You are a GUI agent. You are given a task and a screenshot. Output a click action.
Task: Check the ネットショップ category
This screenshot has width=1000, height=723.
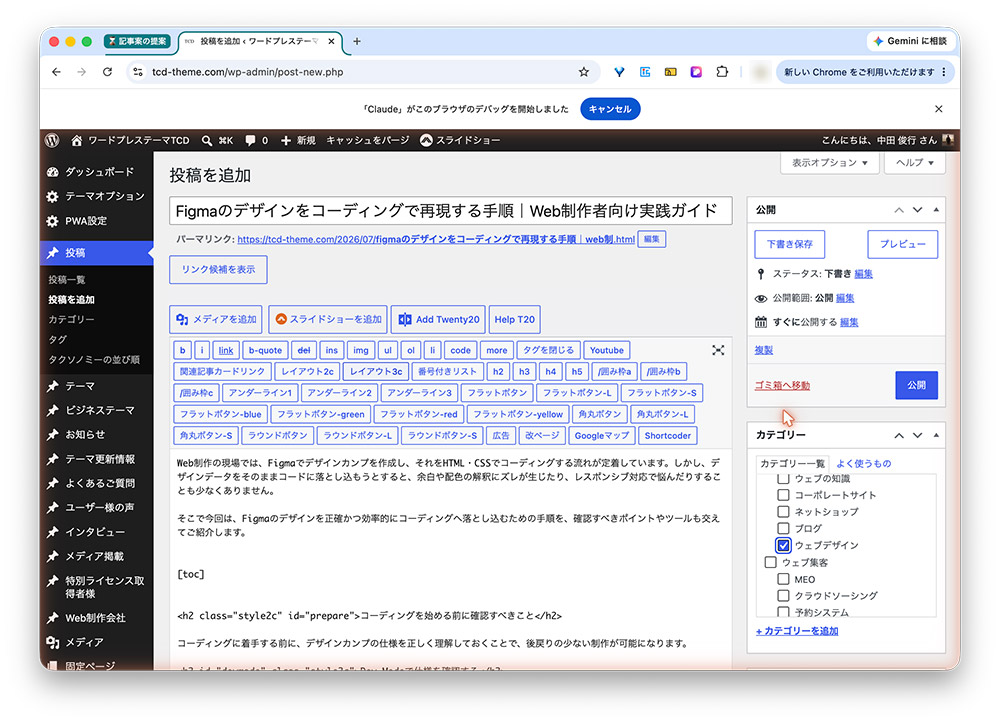pyautogui.click(x=784, y=511)
